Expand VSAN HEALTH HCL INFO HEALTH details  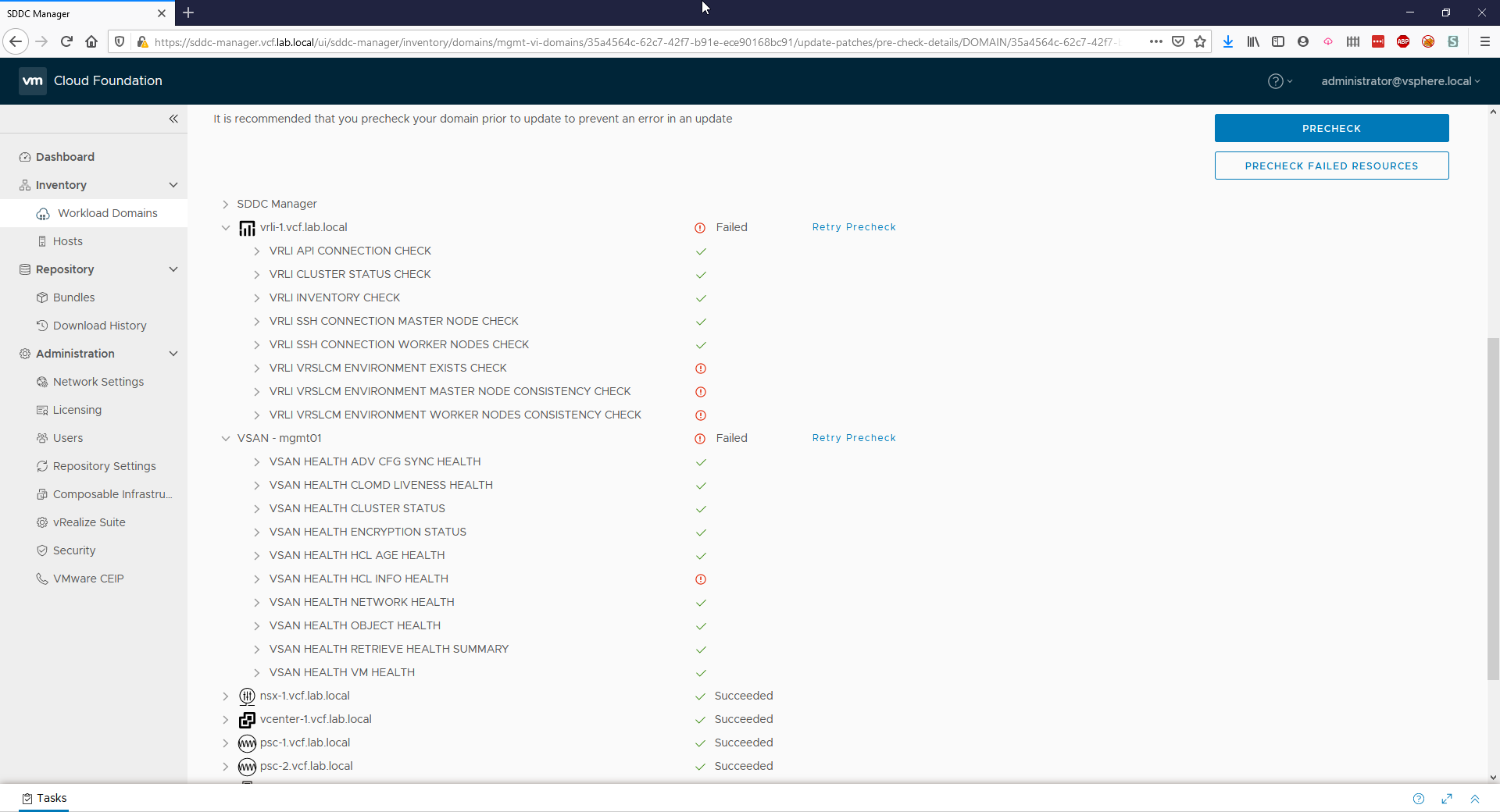[x=256, y=579]
